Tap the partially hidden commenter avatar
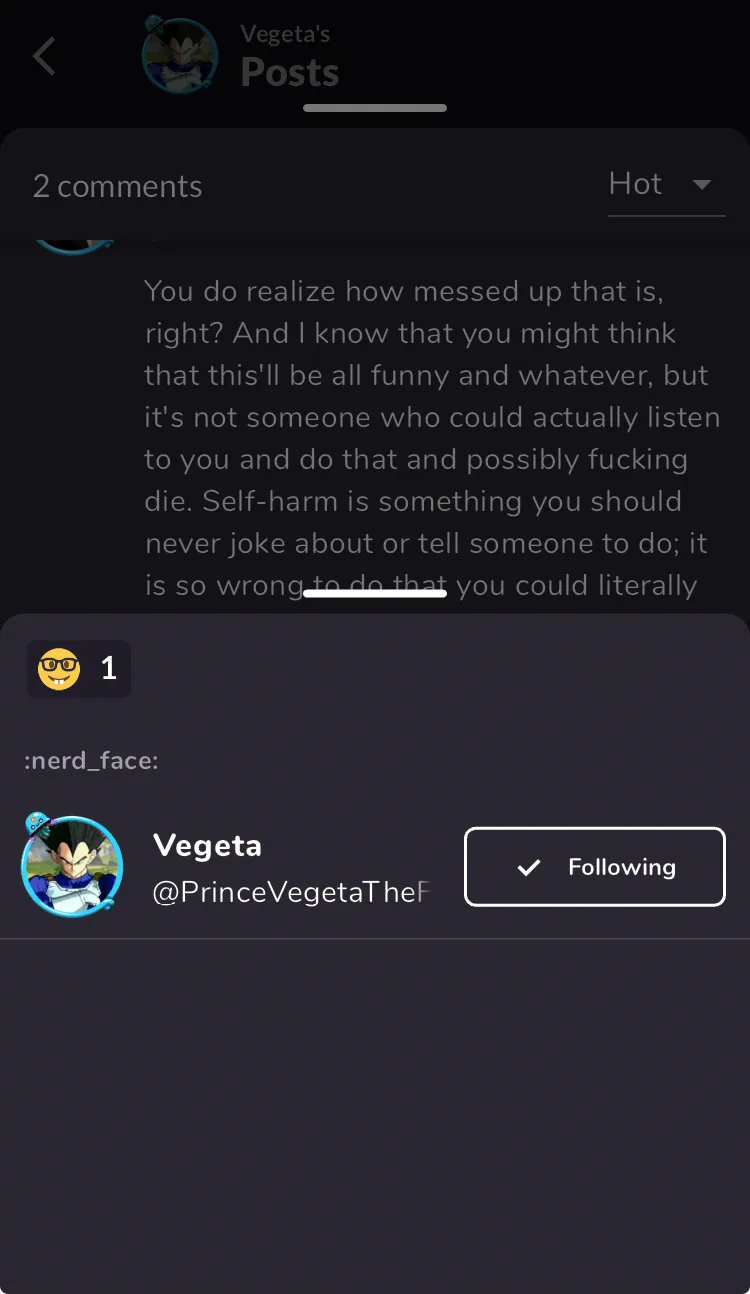 72,243
